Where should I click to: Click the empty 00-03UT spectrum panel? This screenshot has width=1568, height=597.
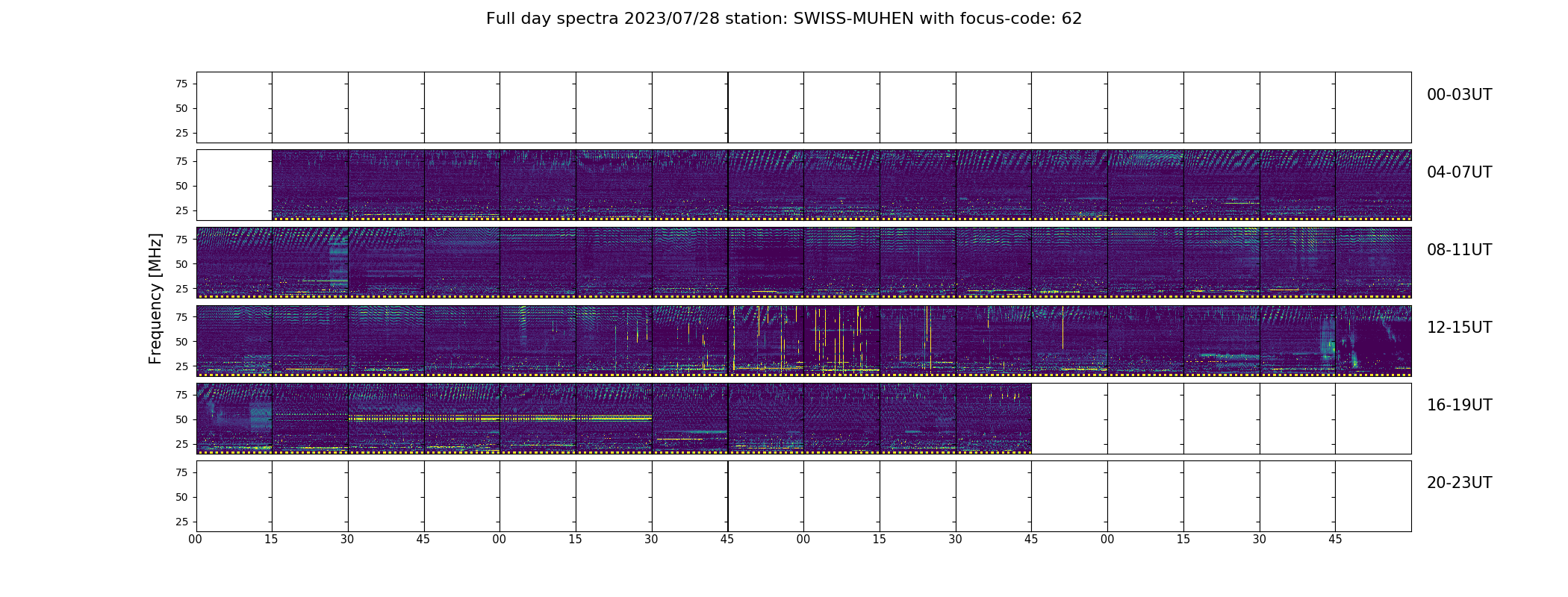click(803, 107)
